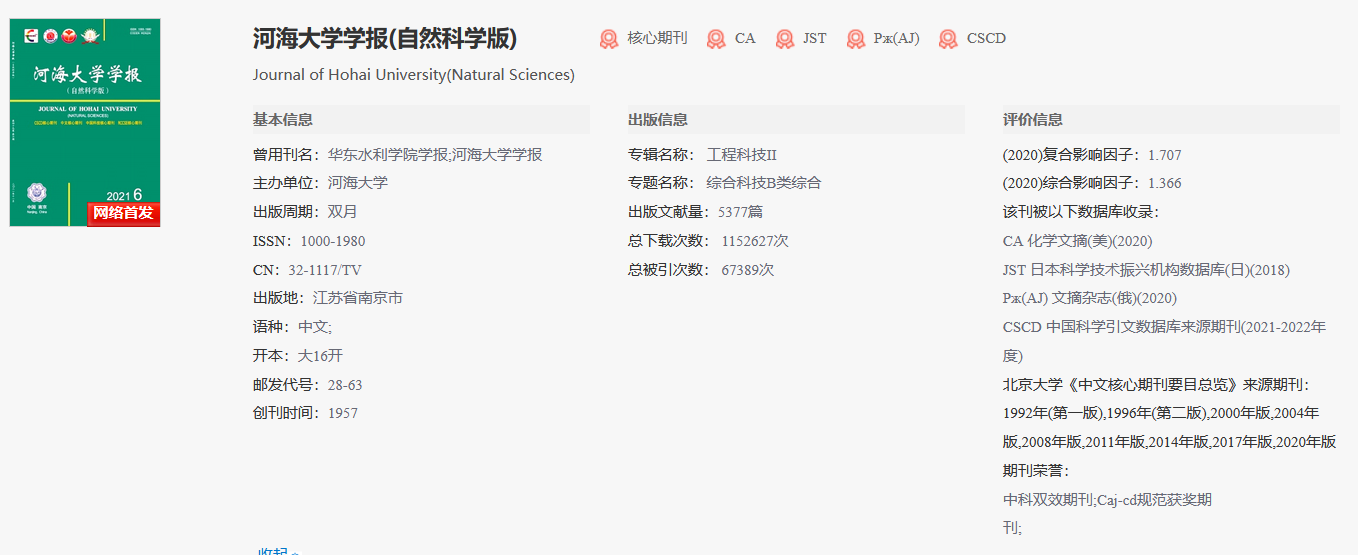Click the 专辑名称 value 工程科技II
1358x555 pixels.
(x=741, y=155)
